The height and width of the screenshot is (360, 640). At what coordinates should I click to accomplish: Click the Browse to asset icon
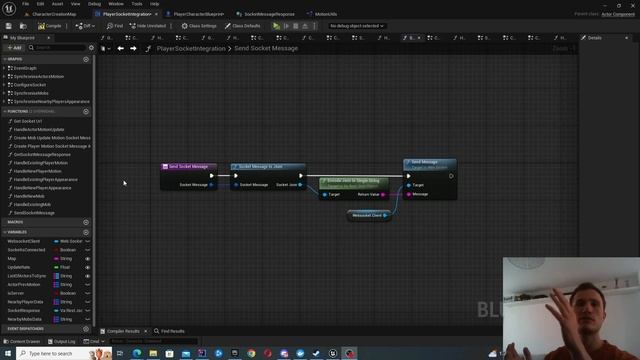click(x=23, y=26)
